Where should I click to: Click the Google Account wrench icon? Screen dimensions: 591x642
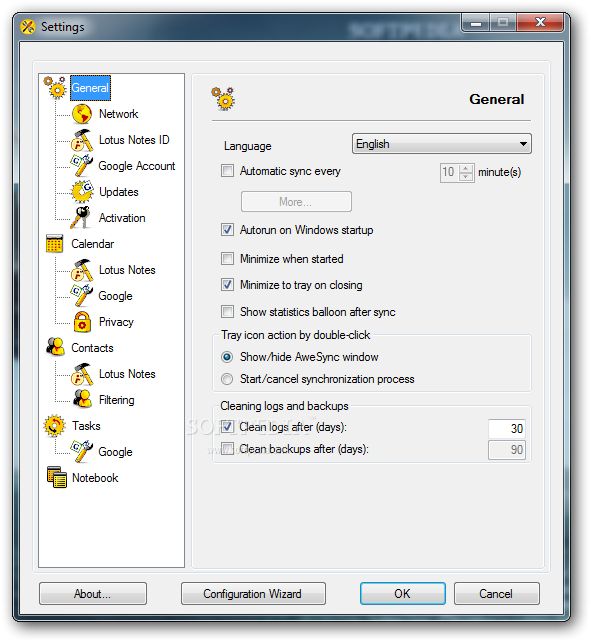tap(82, 166)
